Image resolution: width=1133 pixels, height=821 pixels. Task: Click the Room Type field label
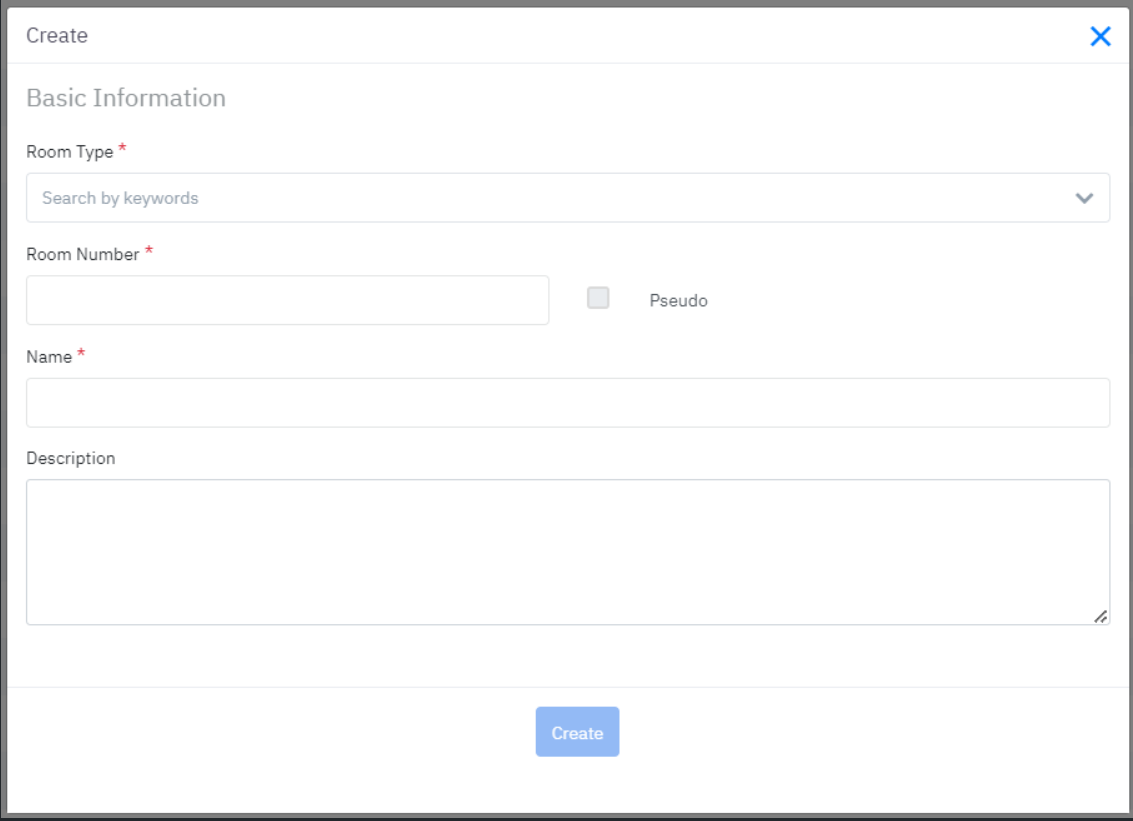coord(70,152)
